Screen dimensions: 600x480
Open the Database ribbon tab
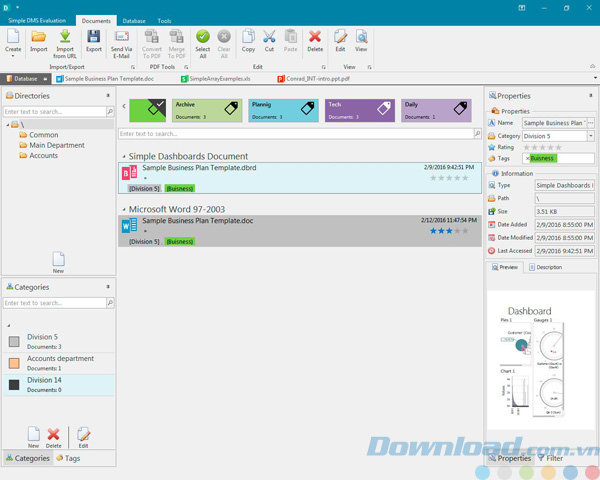(134, 21)
